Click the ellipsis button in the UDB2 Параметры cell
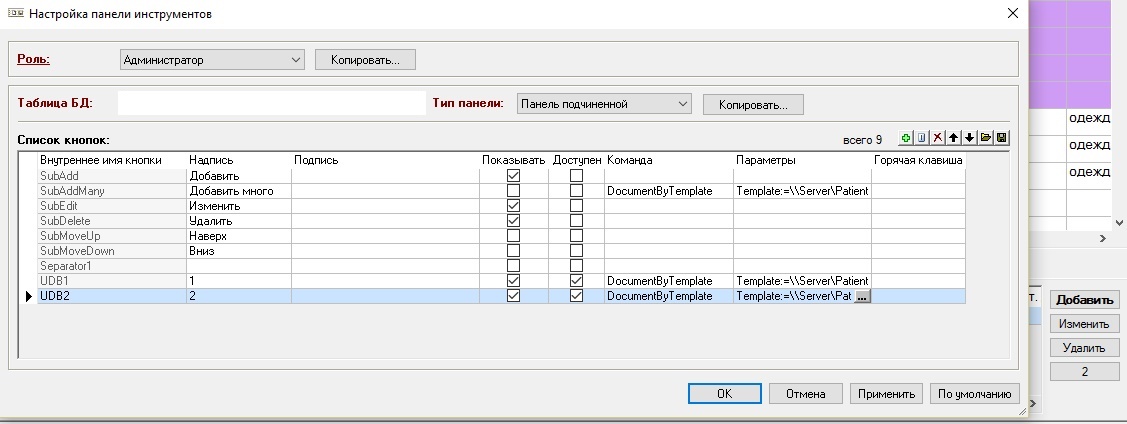Image resolution: width=1127 pixels, height=424 pixels. pos(863,296)
